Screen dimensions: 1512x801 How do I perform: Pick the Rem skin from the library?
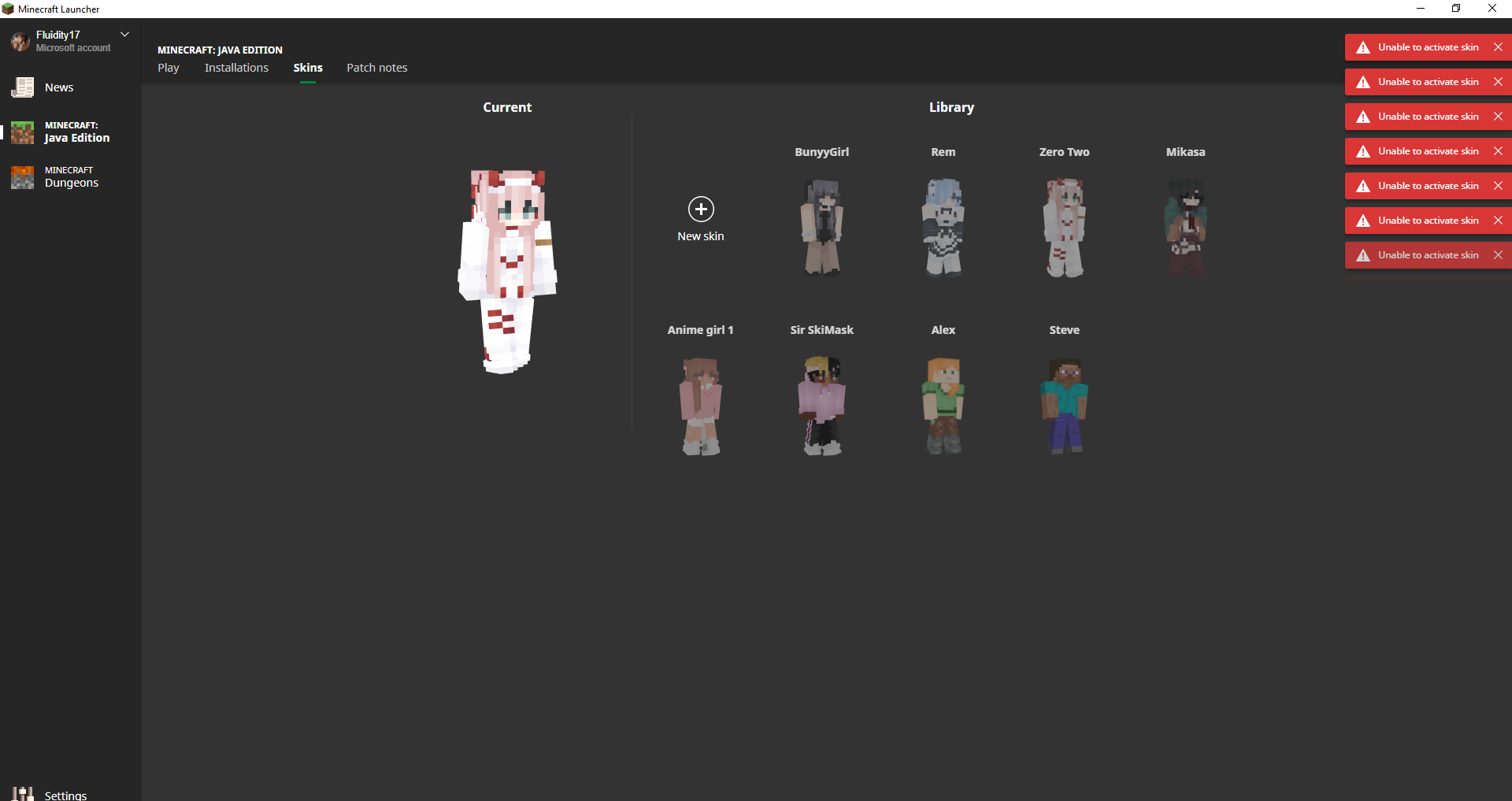[943, 227]
